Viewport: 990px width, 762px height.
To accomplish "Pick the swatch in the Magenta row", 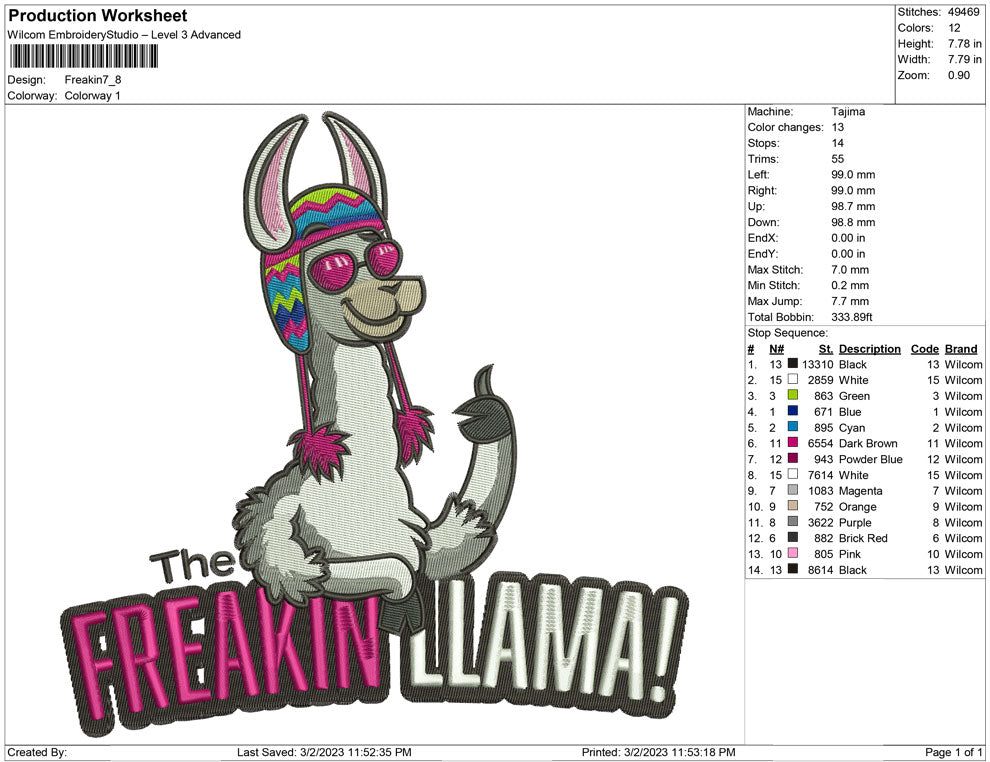I will coord(792,490).
